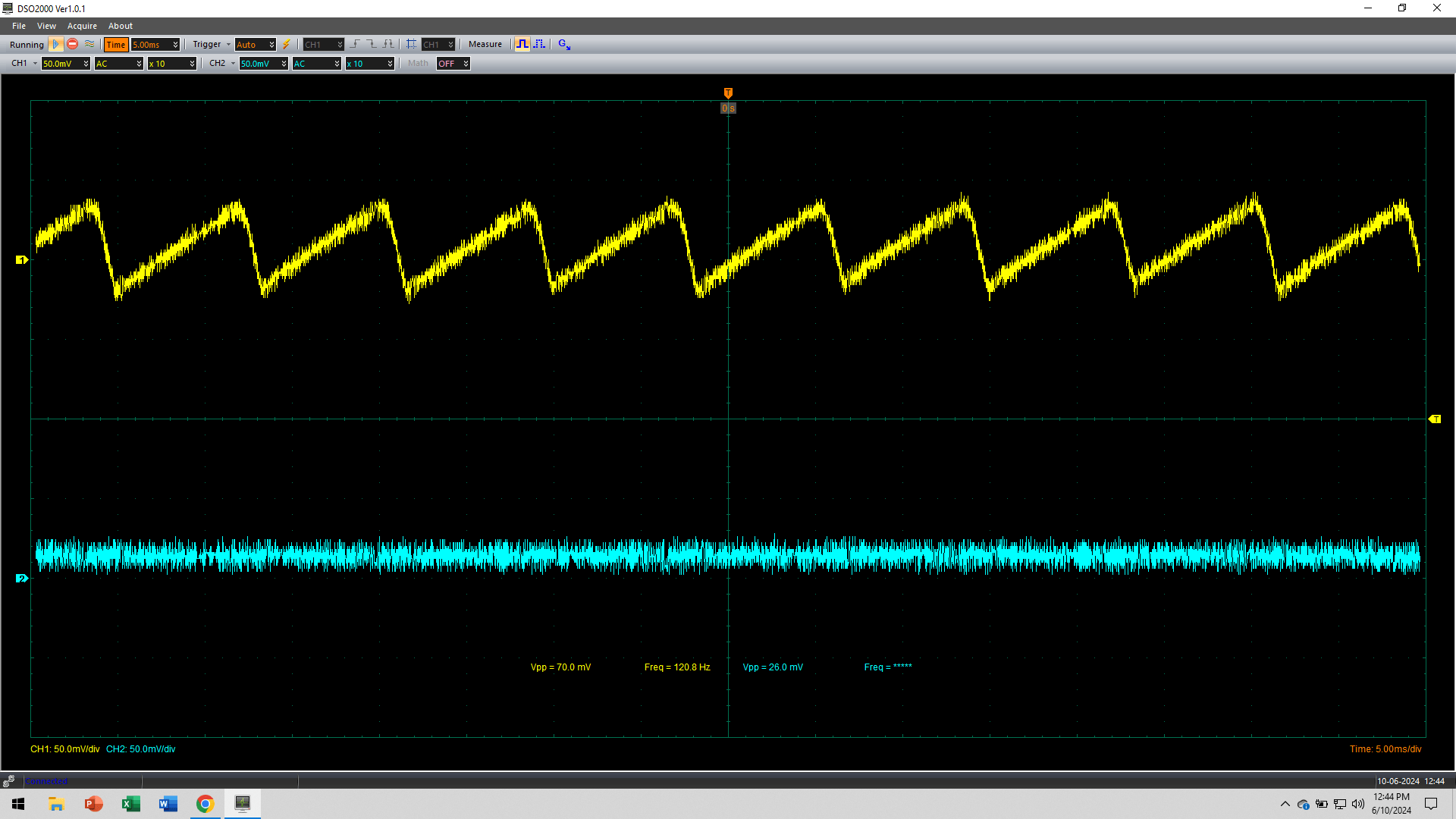Screen dimensions: 1456x819
Task: Click the Time: 5.00ms/div status text
Action: (x=1385, y=749)
